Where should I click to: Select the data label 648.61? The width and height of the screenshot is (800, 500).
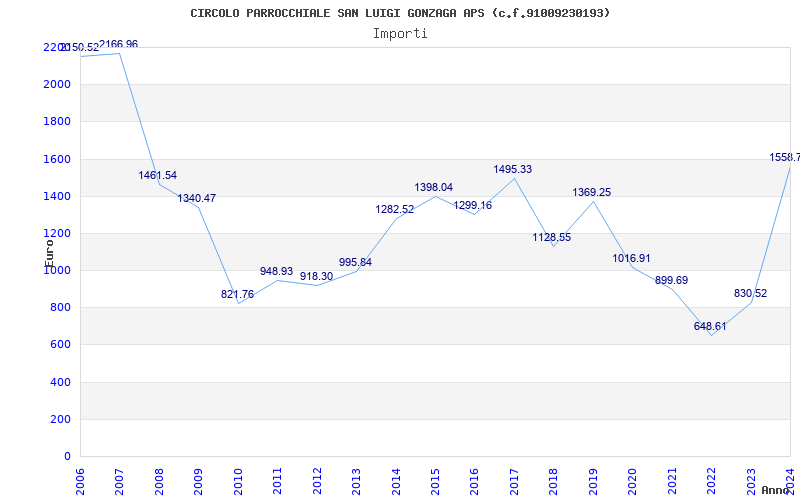[710, 327]
